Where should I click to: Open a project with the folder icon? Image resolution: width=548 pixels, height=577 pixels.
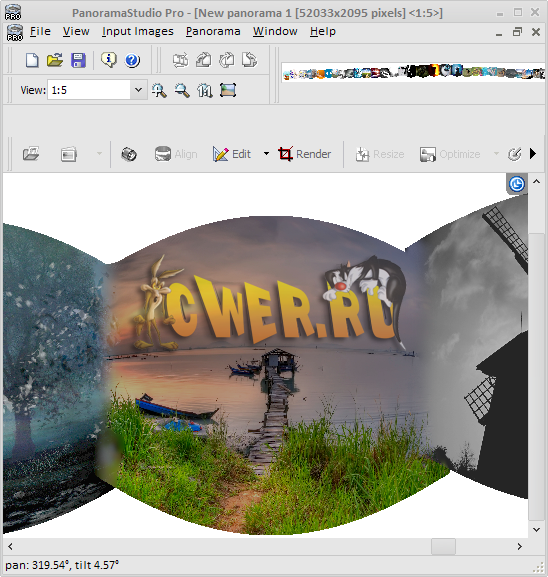pos(55,60)
